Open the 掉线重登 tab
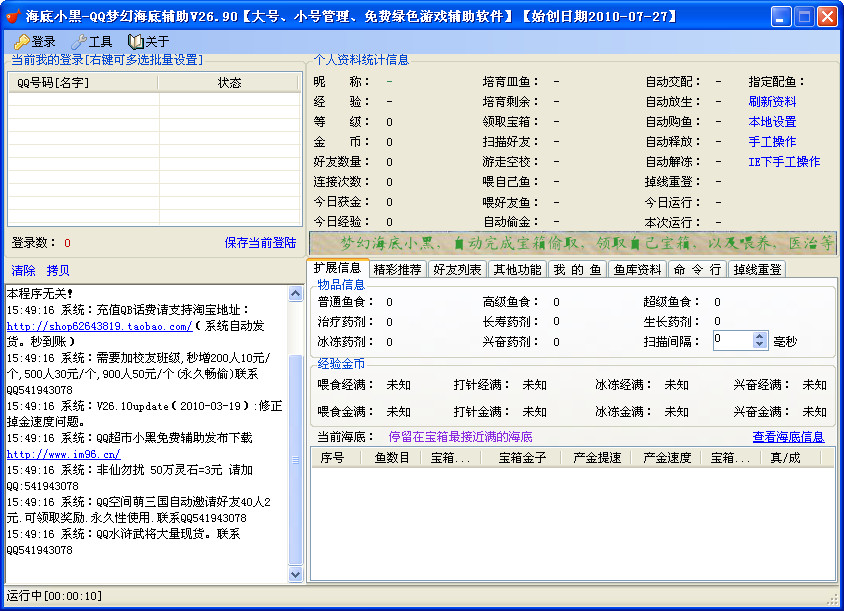This screenshot has height=611, width=844. pyautogui.click(x=757, y=270)
